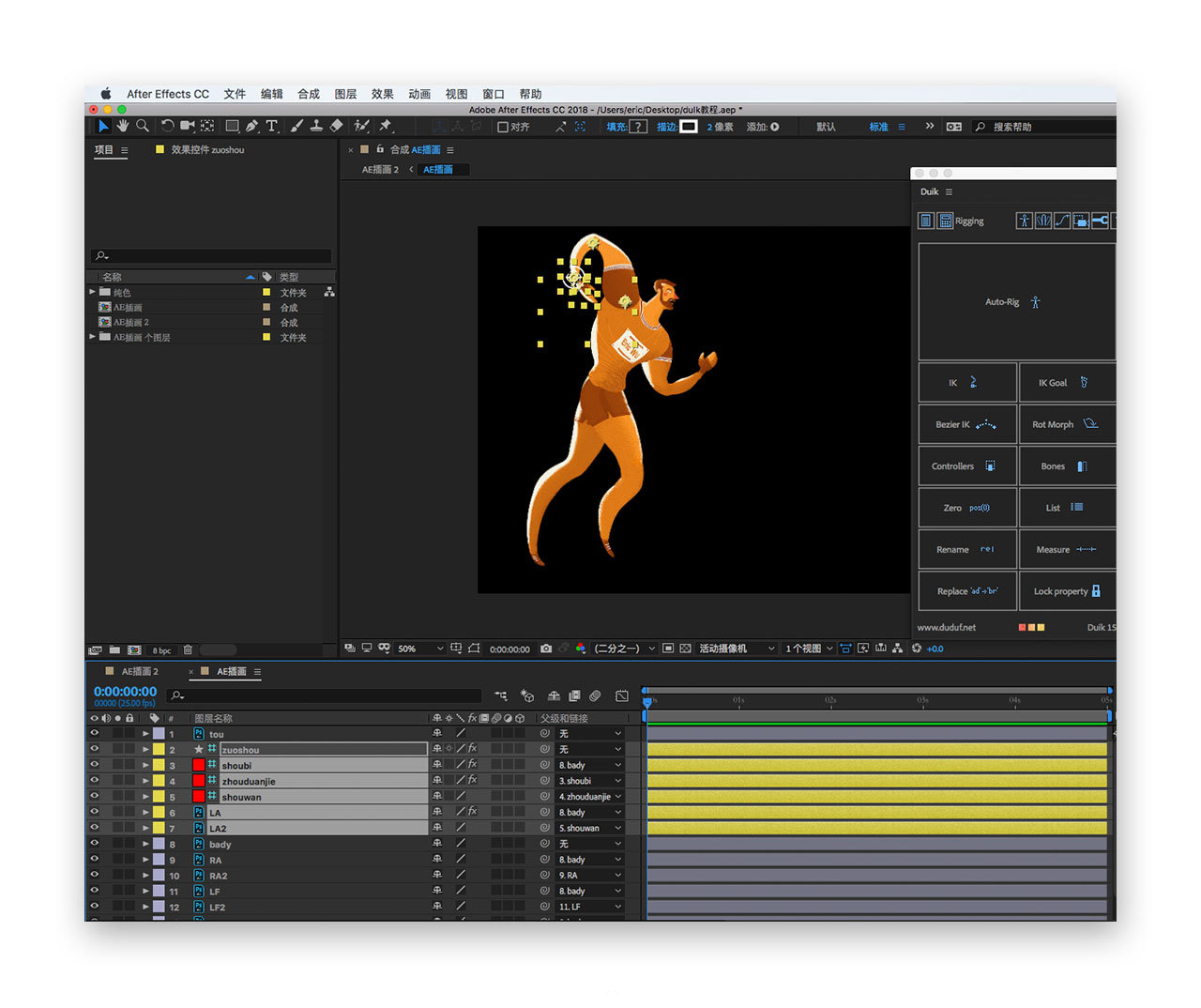This screenshot has height=1008, width=1201.
Task: Select the Pen tool
Action: tap(251, 126)
